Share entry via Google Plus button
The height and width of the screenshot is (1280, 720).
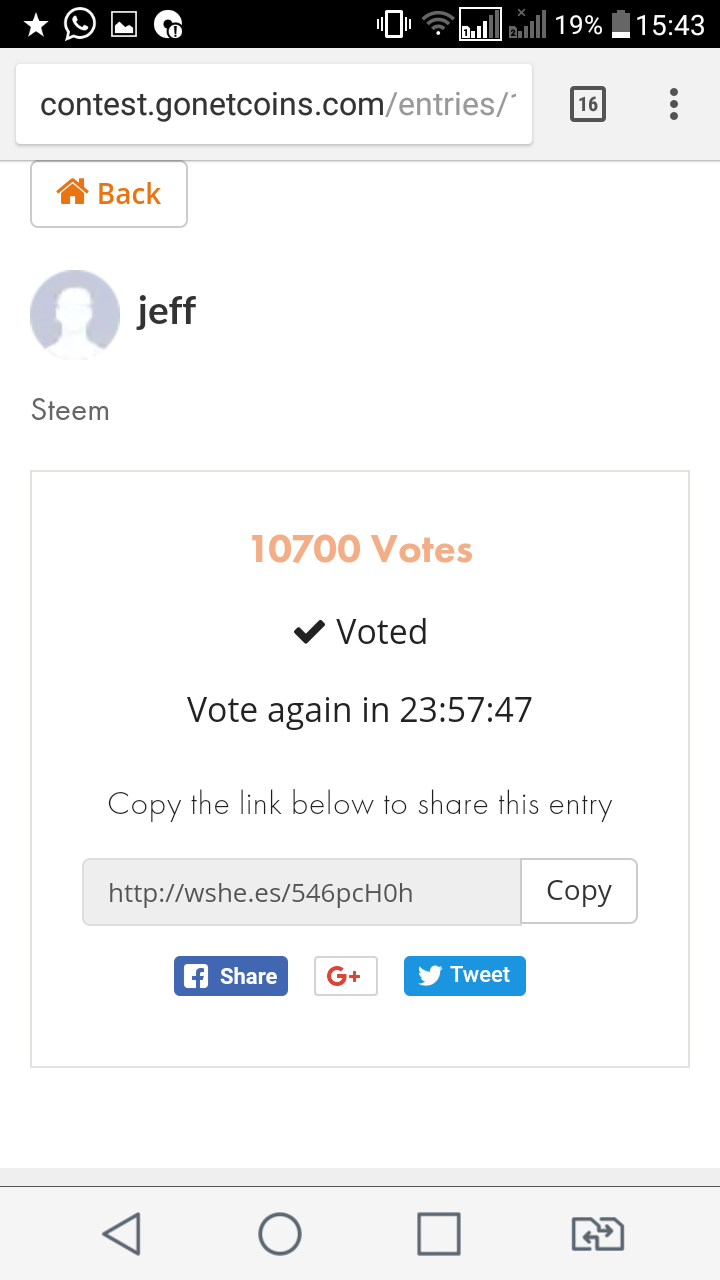tap(345, 976)
